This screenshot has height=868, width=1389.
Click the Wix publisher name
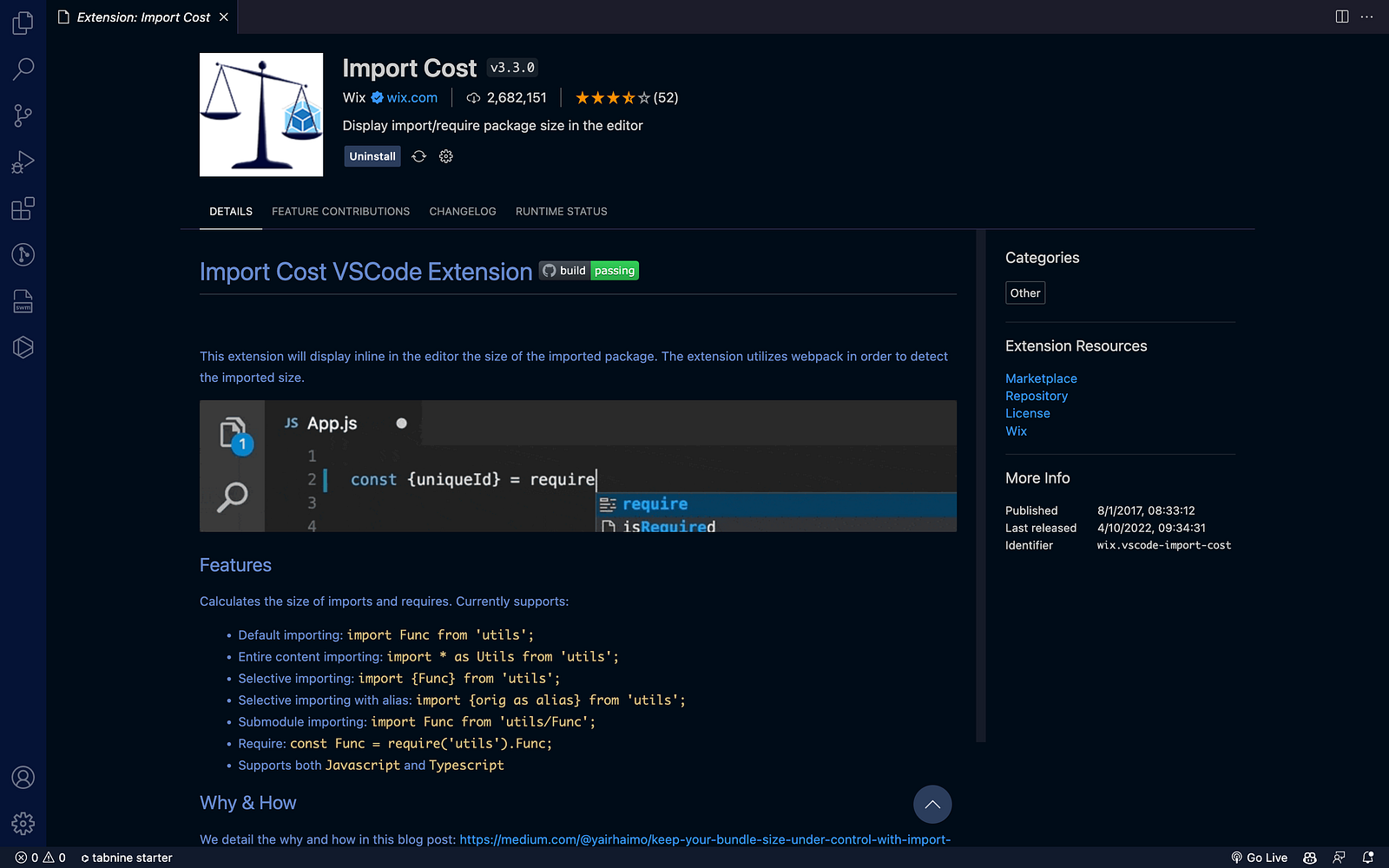(354, 98)
